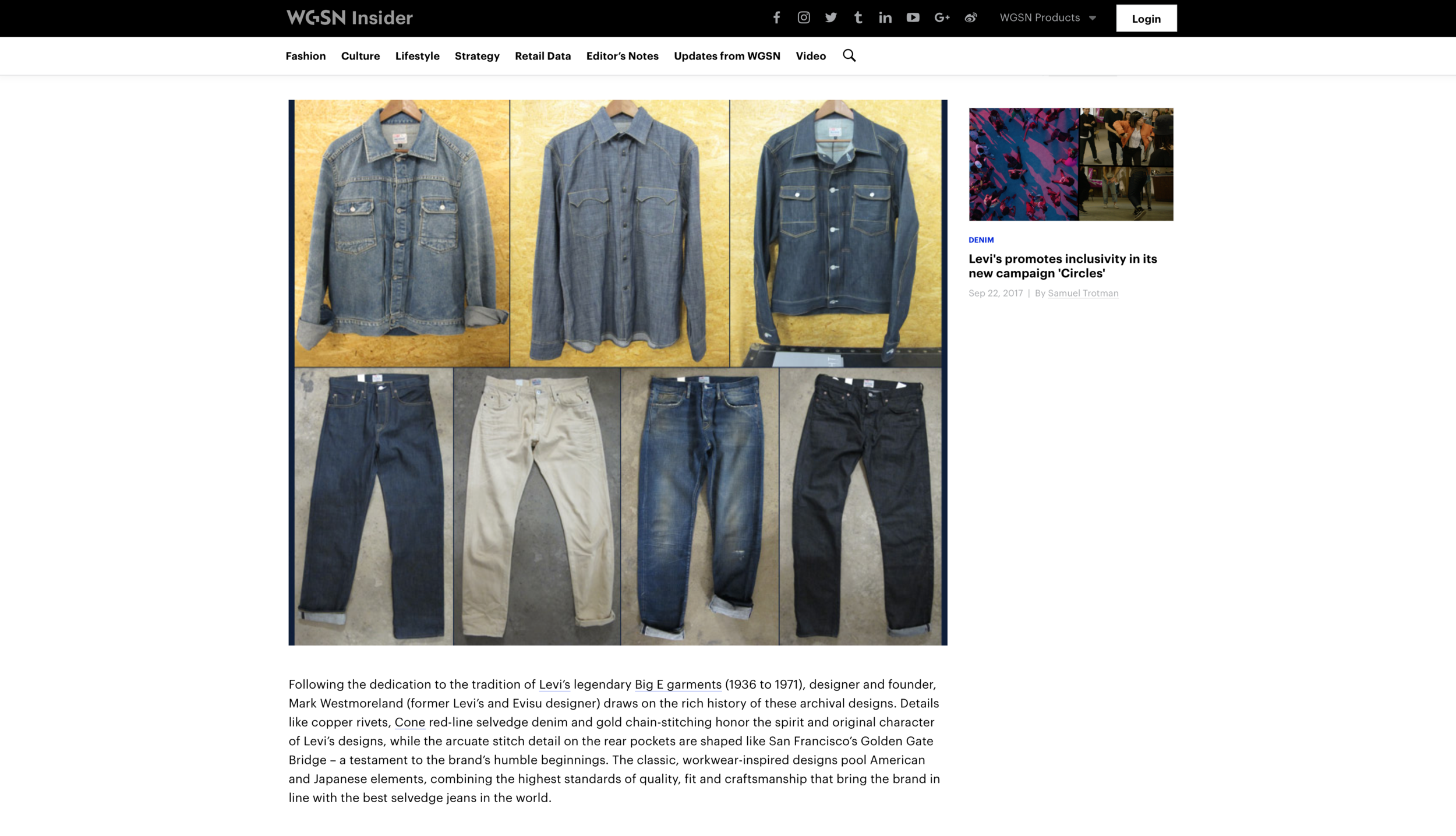Visit WGSN on Twitter icon
Viewport: 1456px width, 836px height.
pyautogui.click(x=831, y=17)
